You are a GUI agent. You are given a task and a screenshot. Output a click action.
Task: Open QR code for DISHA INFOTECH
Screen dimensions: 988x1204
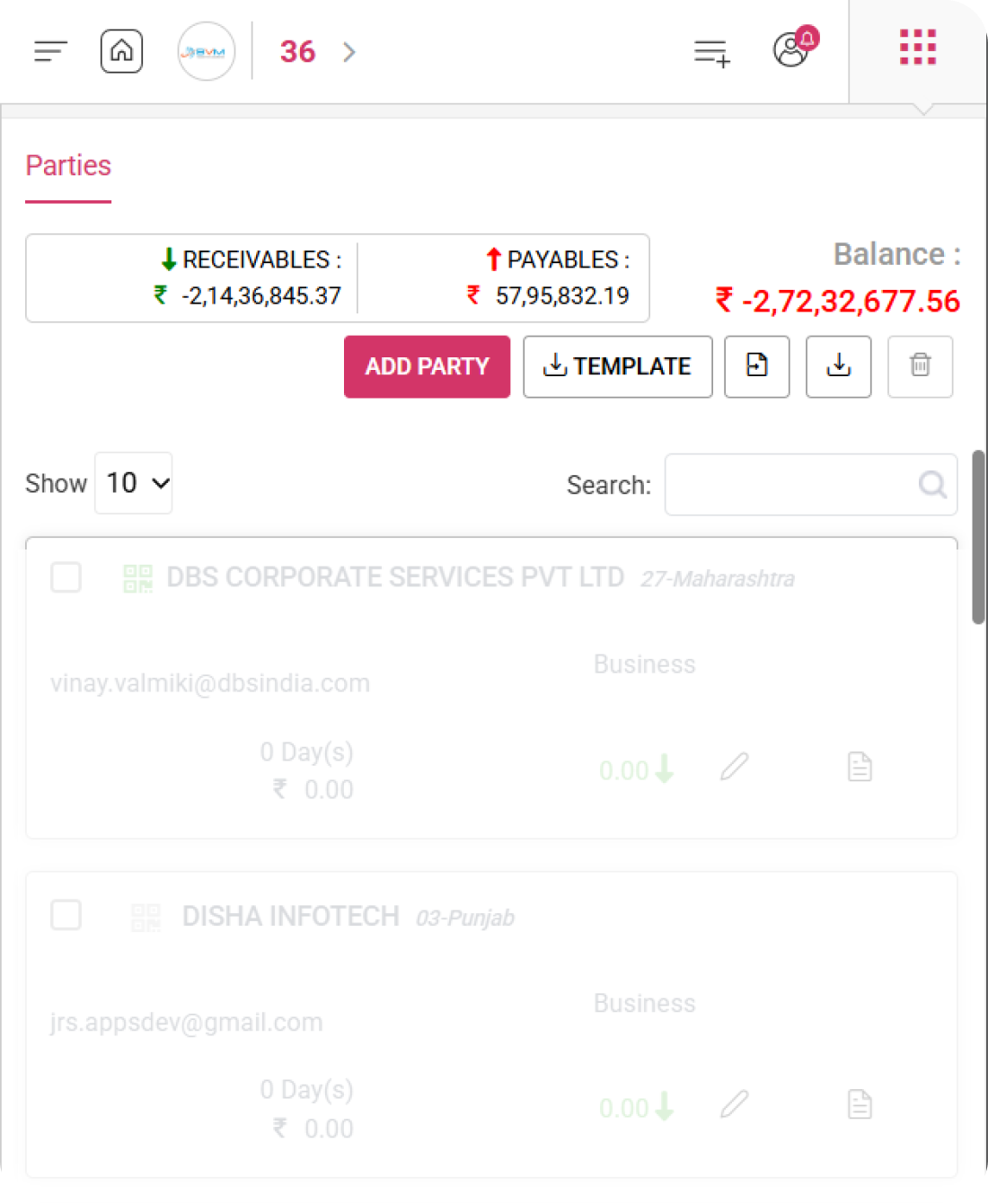146,918
